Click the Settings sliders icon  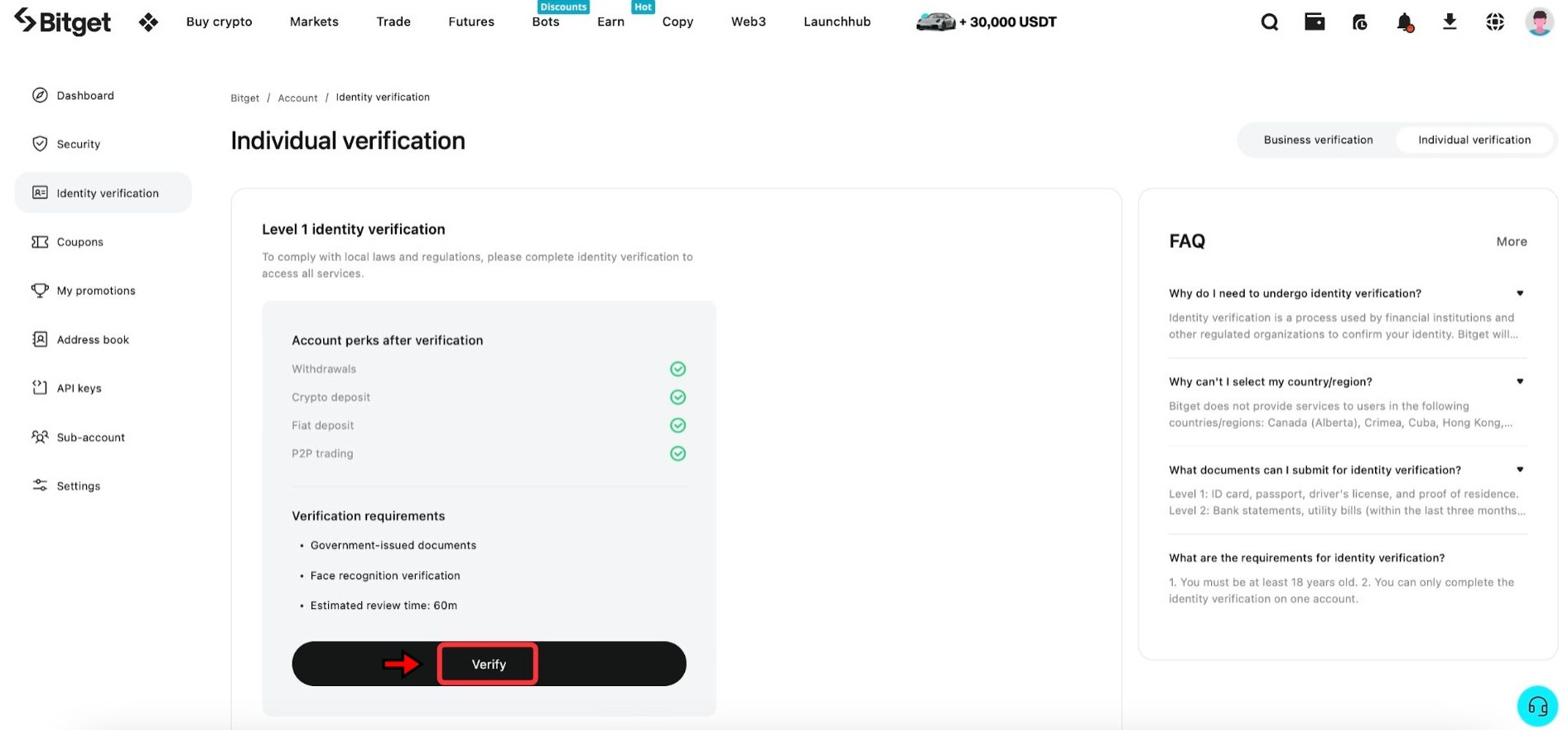(40, 486)
